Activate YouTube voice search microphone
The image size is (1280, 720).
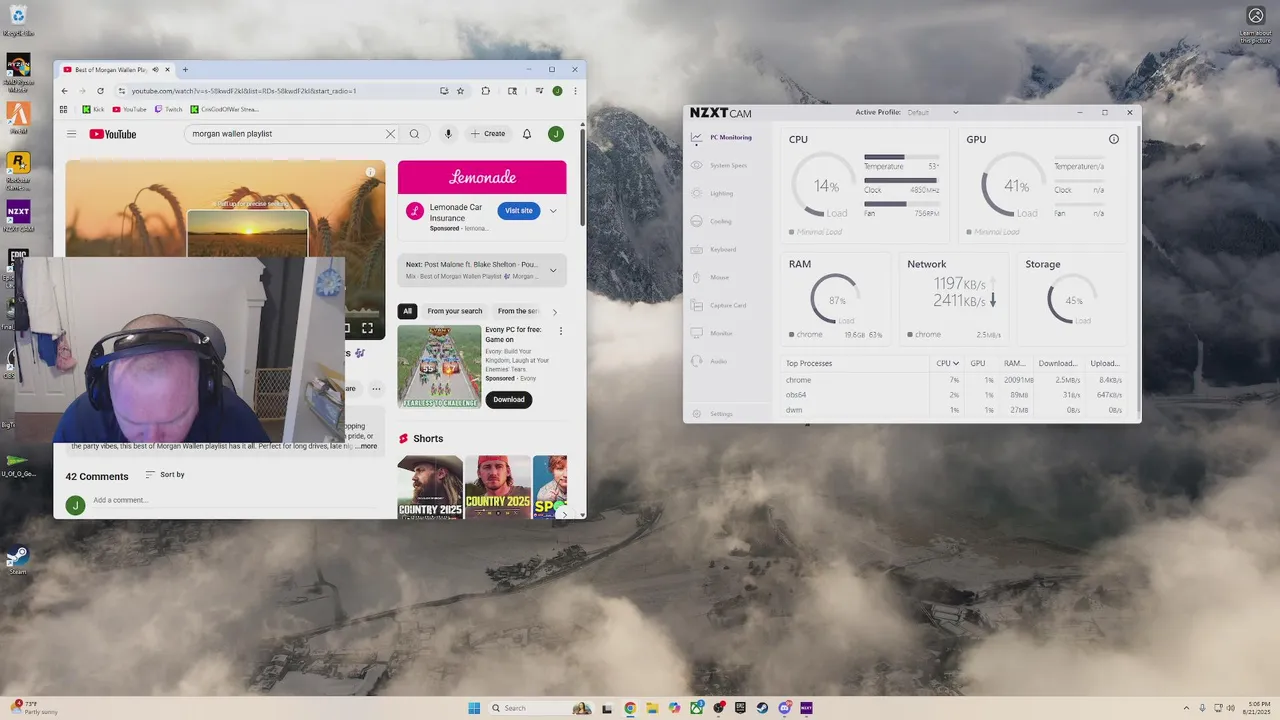click(x=448, y=134)
